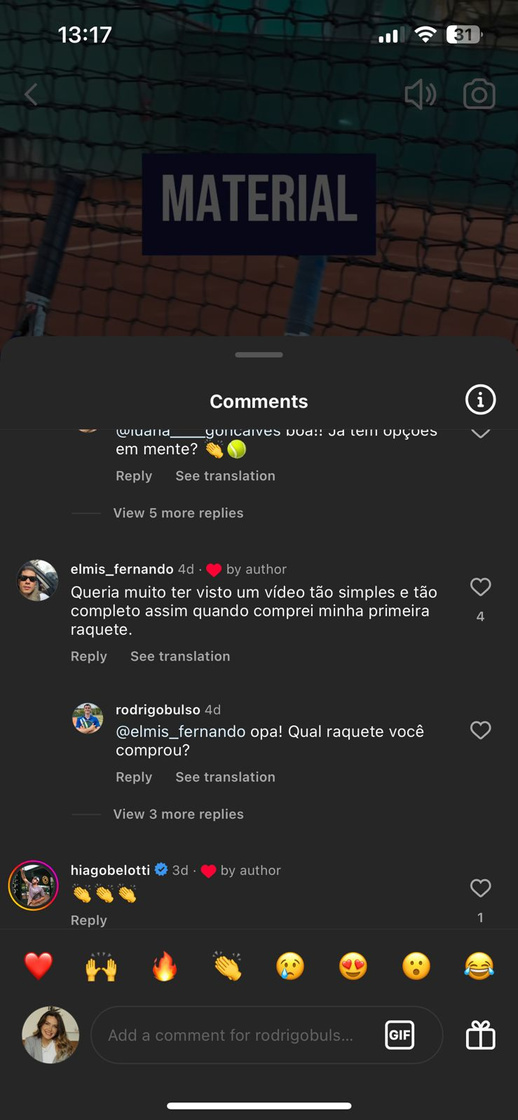Tap the gift box icon

pyautogui.click(x=481, y=1035)
